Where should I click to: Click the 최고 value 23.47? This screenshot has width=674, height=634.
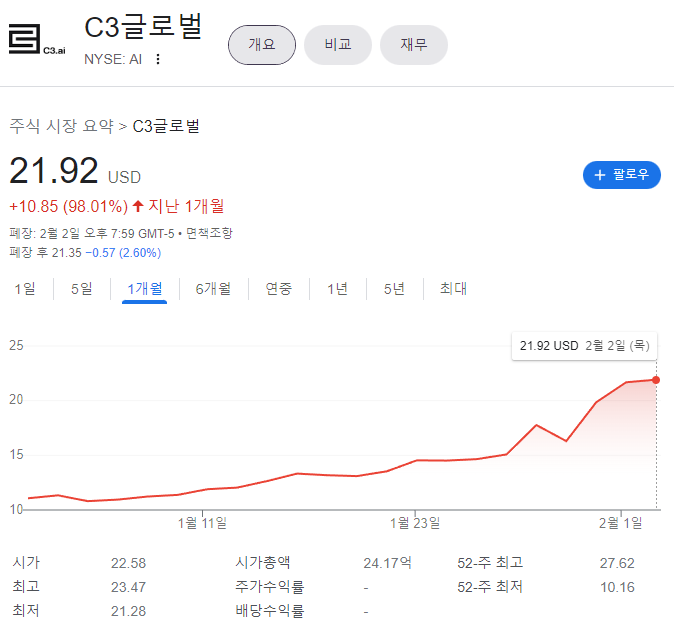point(129,587)
